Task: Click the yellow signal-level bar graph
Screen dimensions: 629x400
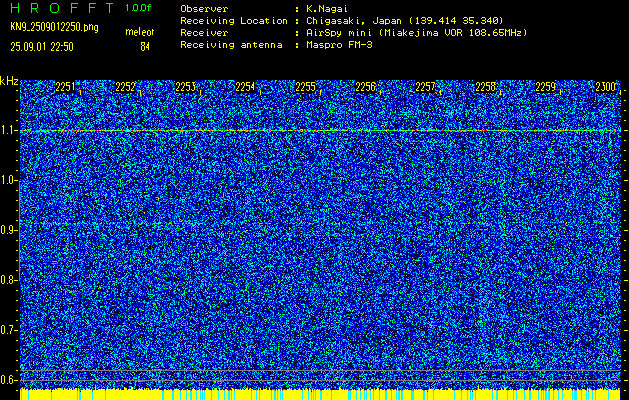Action: (321, 394)
